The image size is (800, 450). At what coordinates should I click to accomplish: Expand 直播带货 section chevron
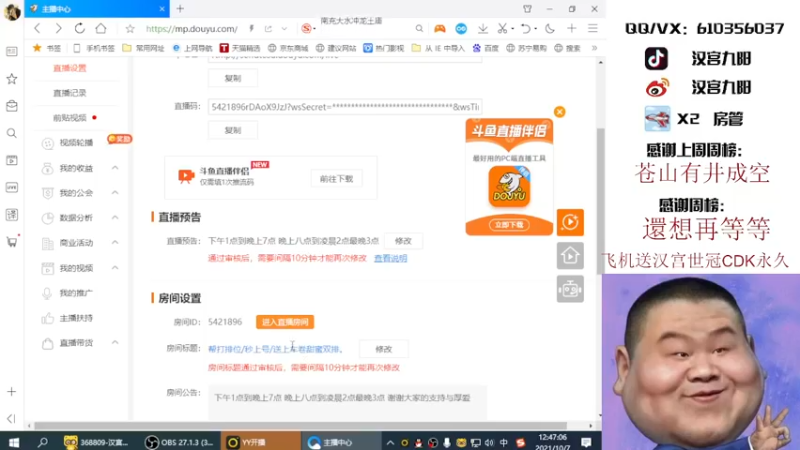tap(115, 343)
